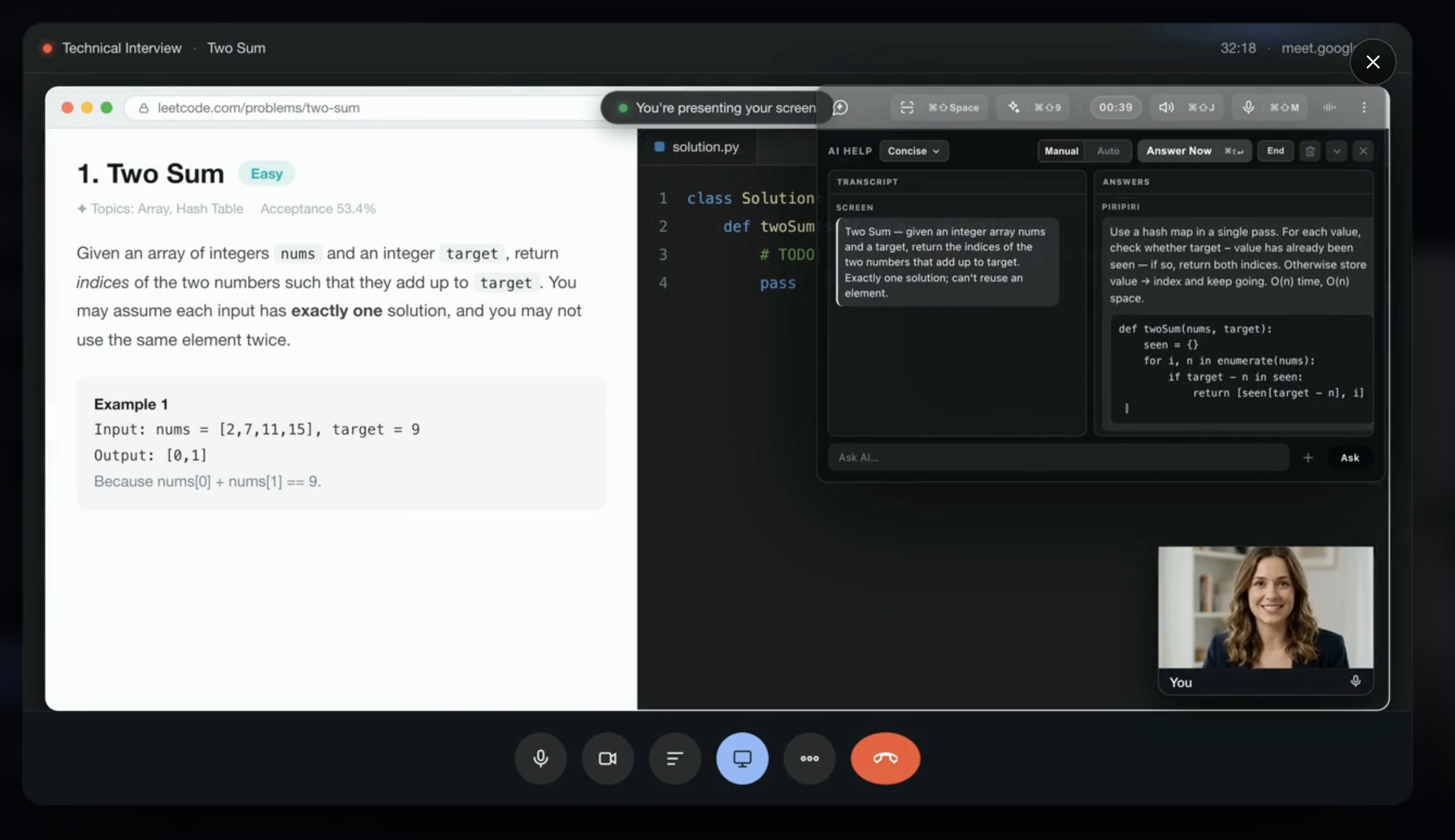Viewport: 1455px width, 840px height.
Task: Click the mic icon on You tile
Action: pyautogui.click(x=1355, y=681)
